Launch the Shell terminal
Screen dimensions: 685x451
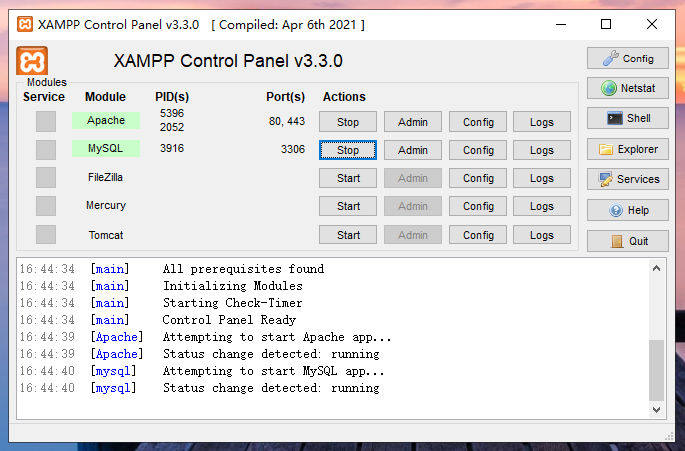coord(628,118)
